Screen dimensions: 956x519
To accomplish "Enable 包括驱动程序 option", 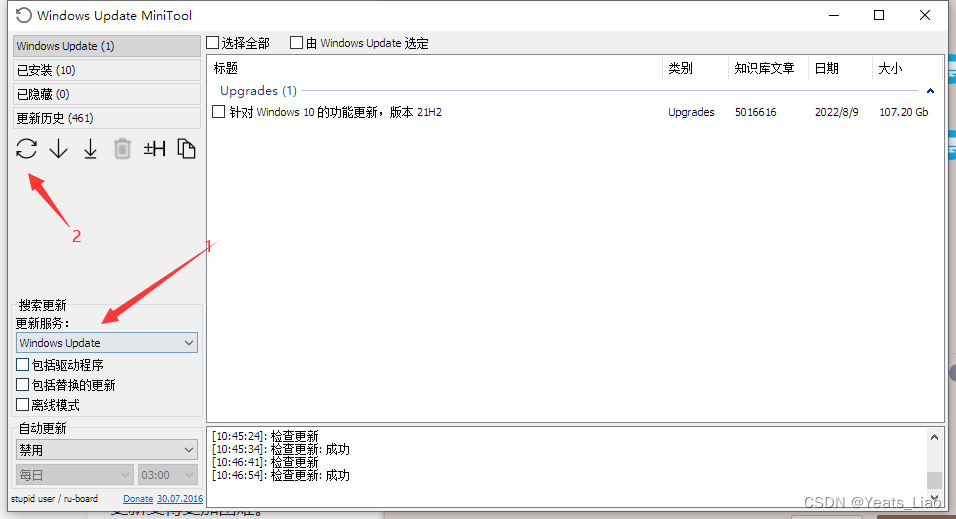I will click(x=23, y=365).
